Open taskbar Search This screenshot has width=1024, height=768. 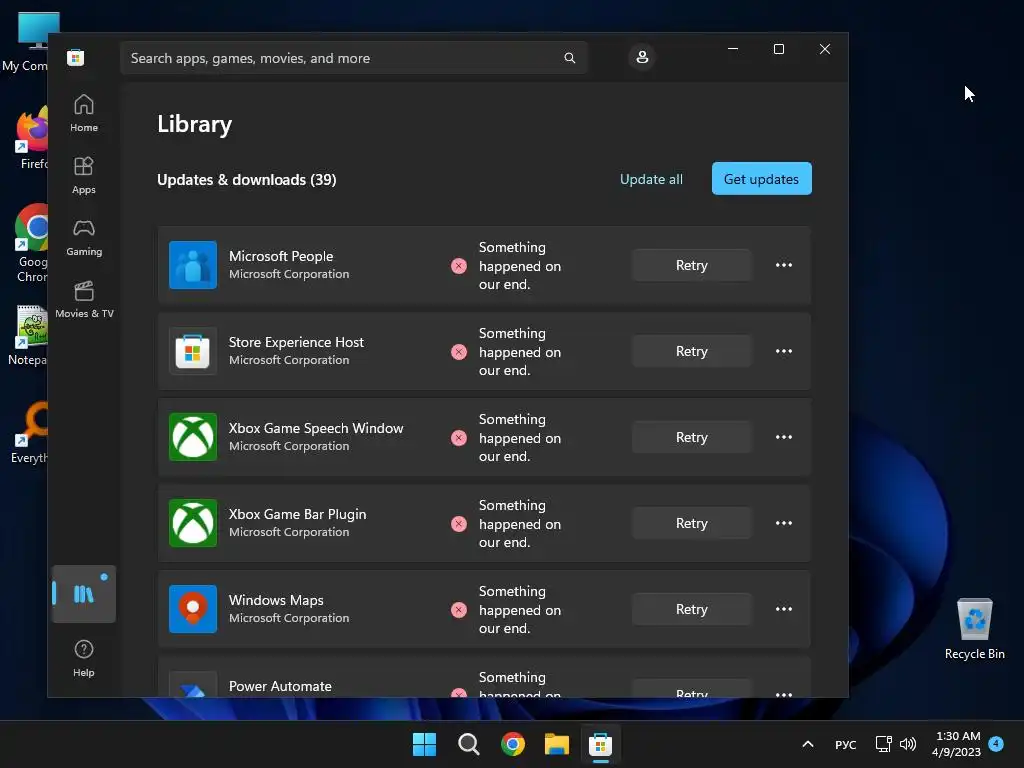click(469, 744)
